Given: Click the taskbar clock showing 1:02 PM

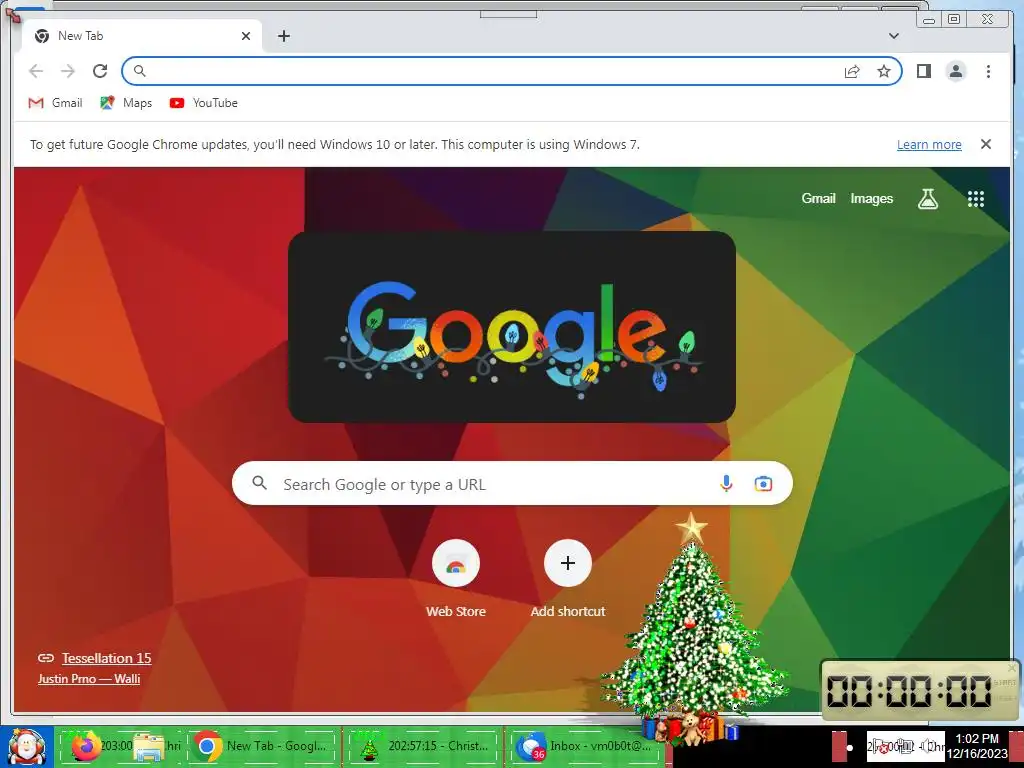Looking at the screenshot, I should (976, 746).
